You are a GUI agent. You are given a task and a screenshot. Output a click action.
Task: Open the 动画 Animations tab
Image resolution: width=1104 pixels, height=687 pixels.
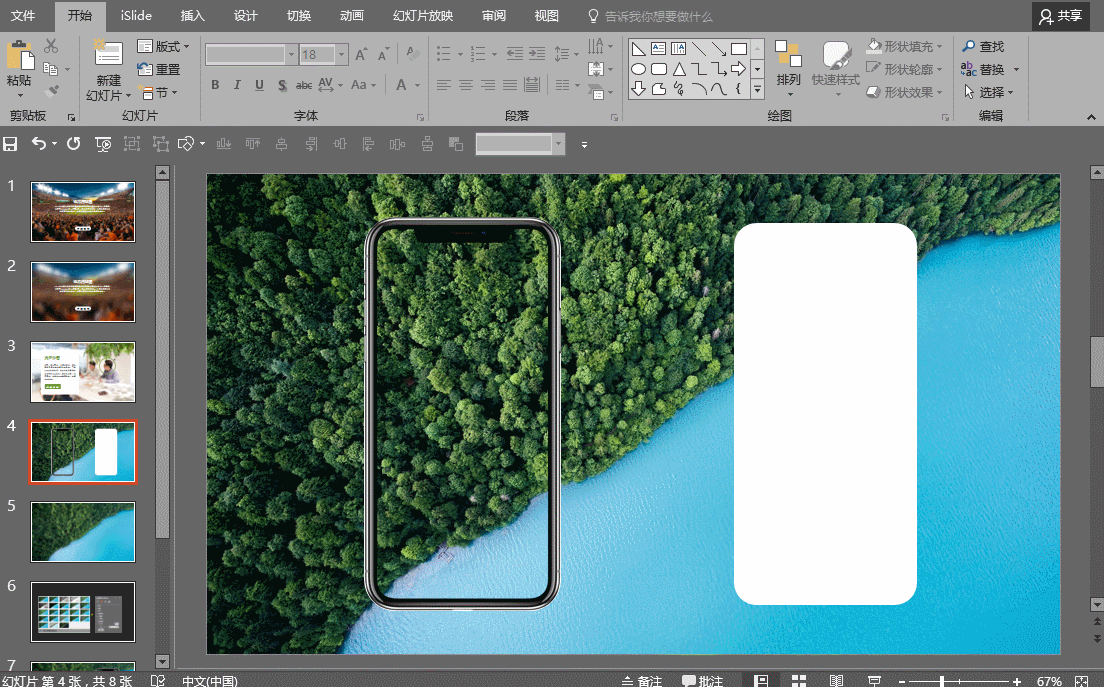[351, 15]
